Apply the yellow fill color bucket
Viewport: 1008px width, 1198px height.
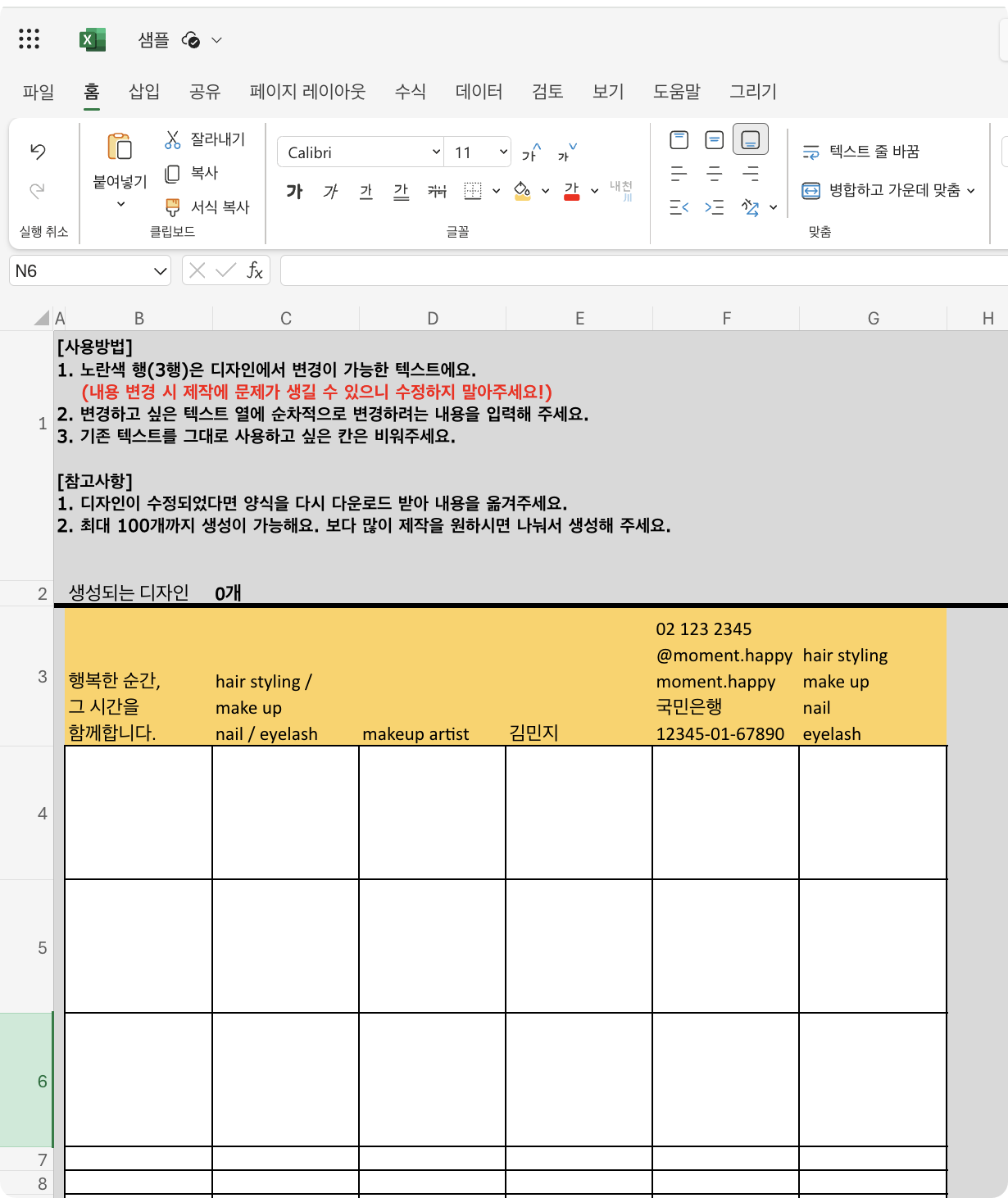tap(522, 191)
